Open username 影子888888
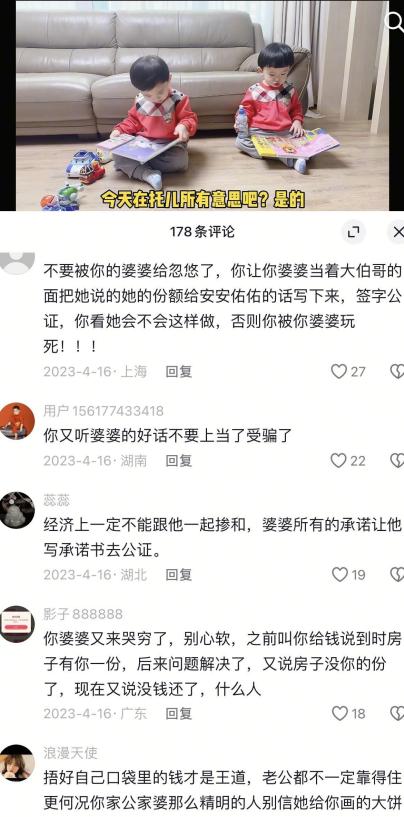The width and height of the screenshot is (404, 817). 83,614
